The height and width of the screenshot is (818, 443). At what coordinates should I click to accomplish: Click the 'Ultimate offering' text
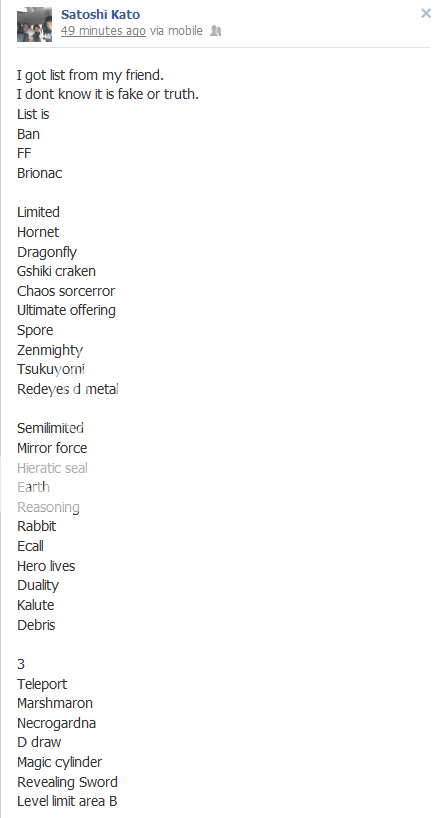pos(66,310)
